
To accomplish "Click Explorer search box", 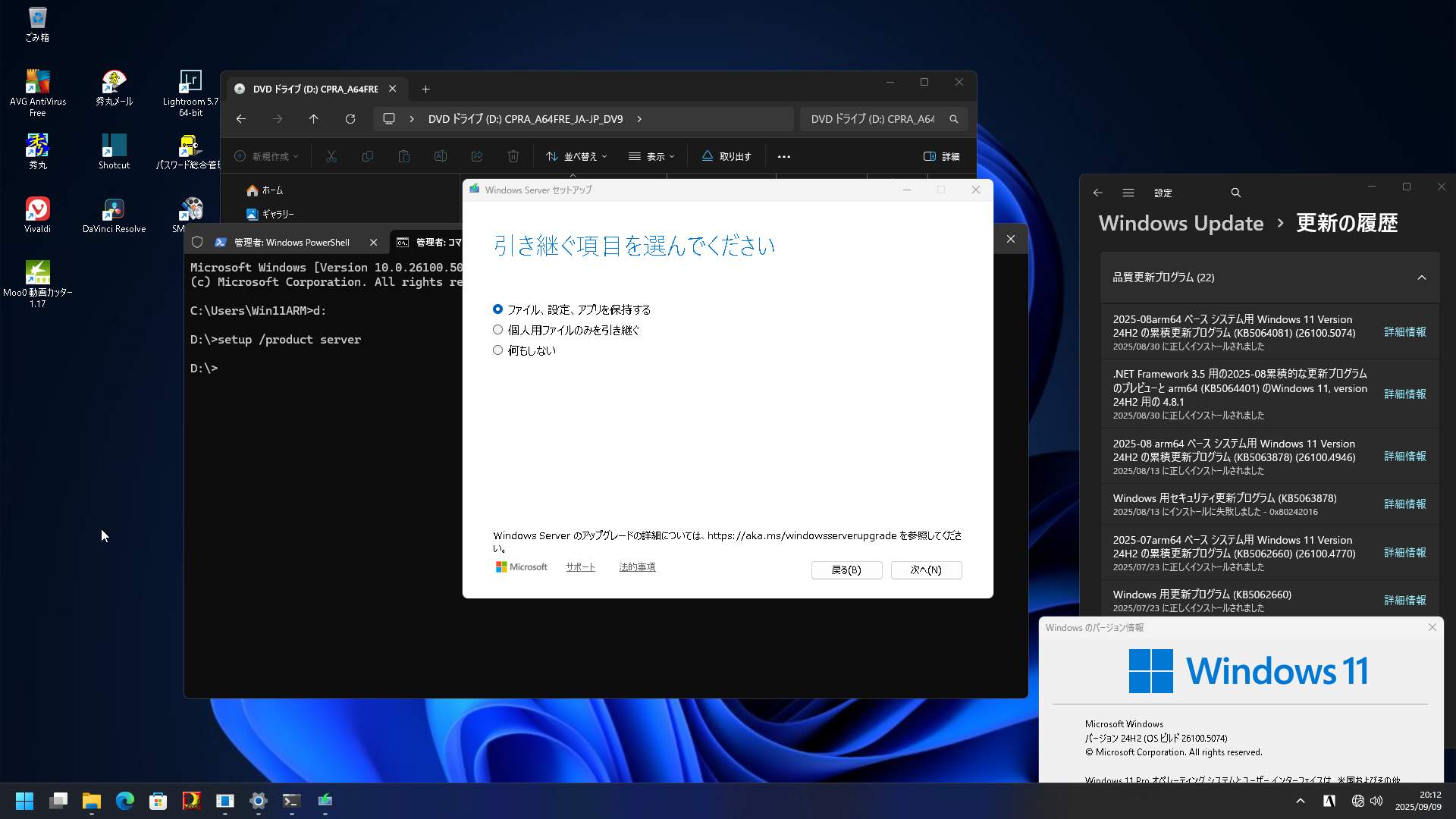I will click(x=883, y=119).
